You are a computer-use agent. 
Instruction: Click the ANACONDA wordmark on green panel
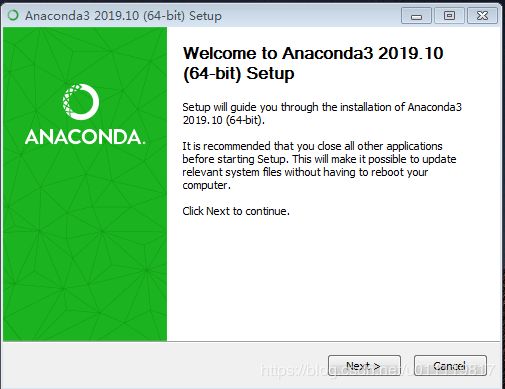[x=85, y=137]
